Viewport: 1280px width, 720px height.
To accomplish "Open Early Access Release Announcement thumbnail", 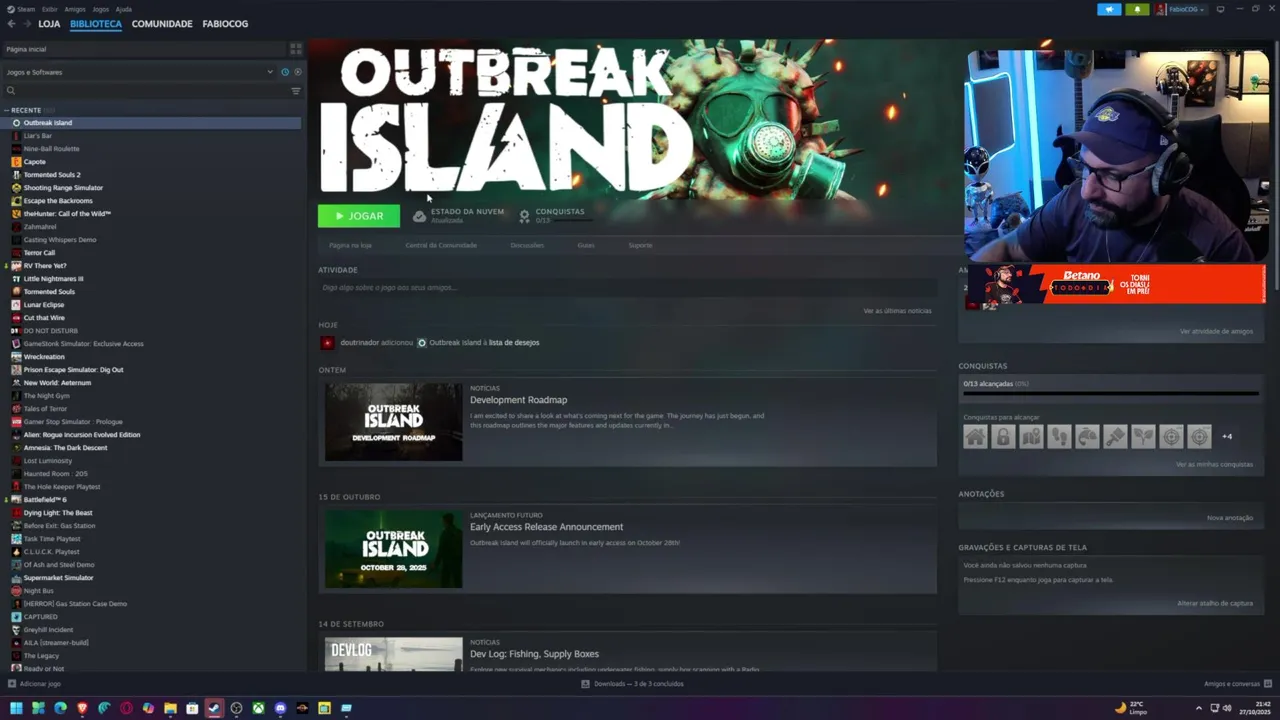I will coord(394,549).
